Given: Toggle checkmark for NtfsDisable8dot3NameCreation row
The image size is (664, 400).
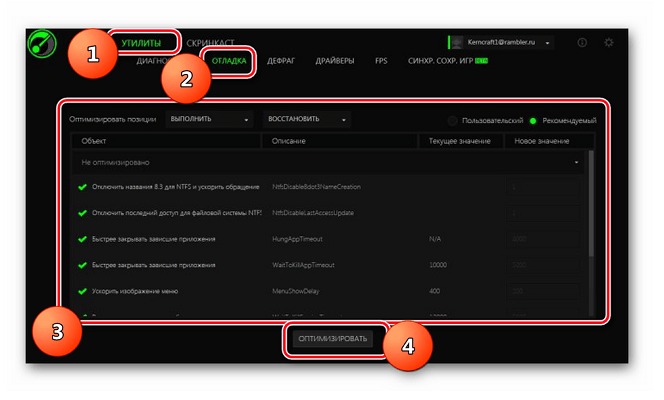Looking at the screenshot, I should pyautogui.click(x=82, y=187).
